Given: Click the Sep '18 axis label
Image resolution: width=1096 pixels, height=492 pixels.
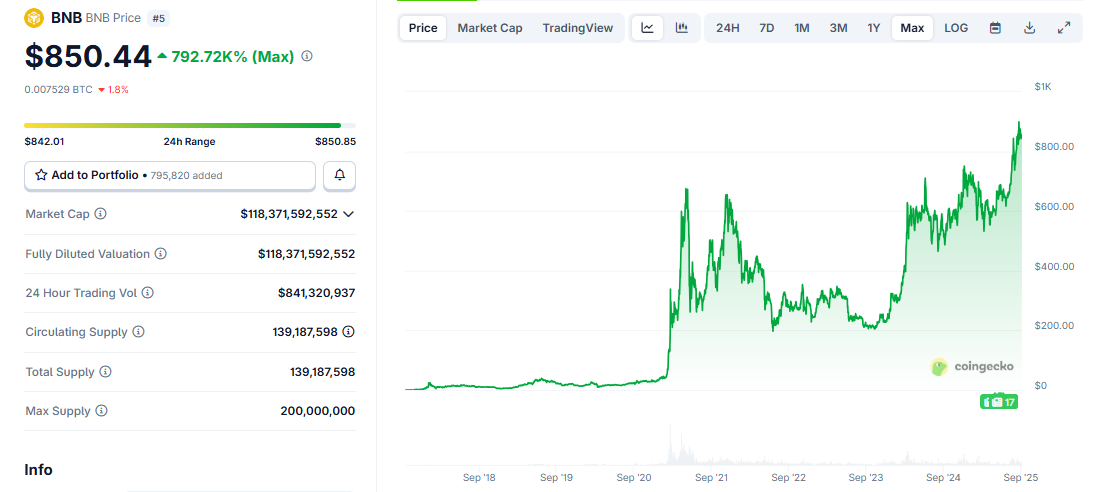Looking at the screenshot, I should [x=480, y=478].
